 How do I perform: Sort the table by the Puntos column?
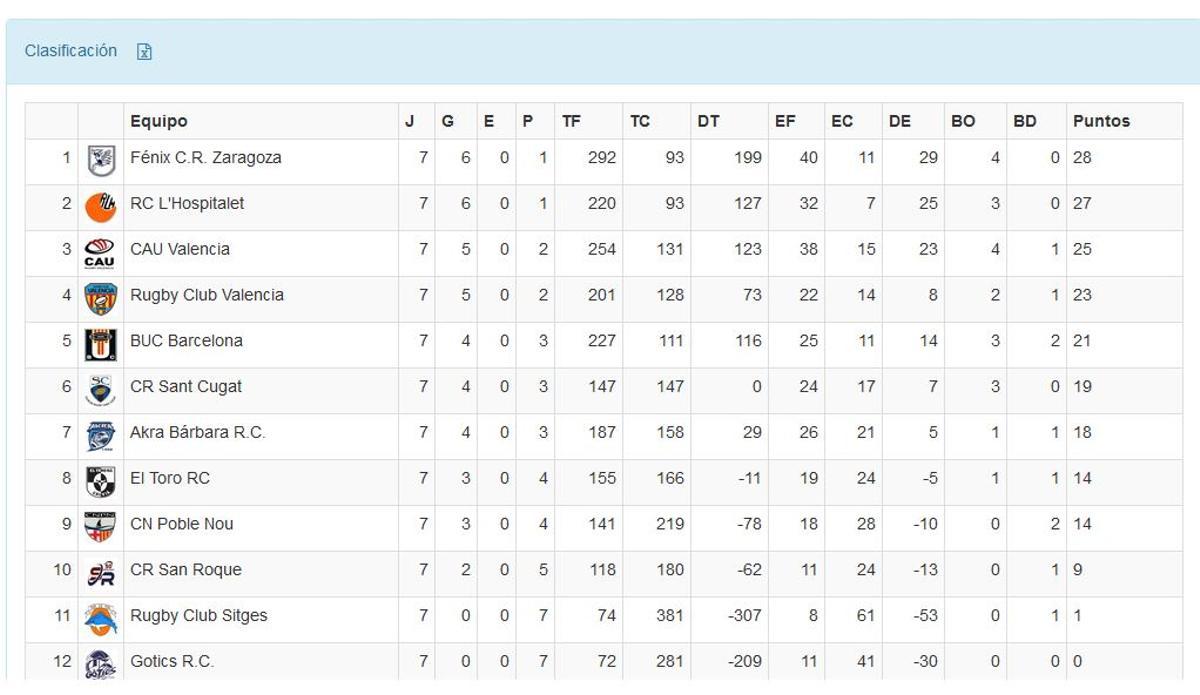(x=1101, y=120)
